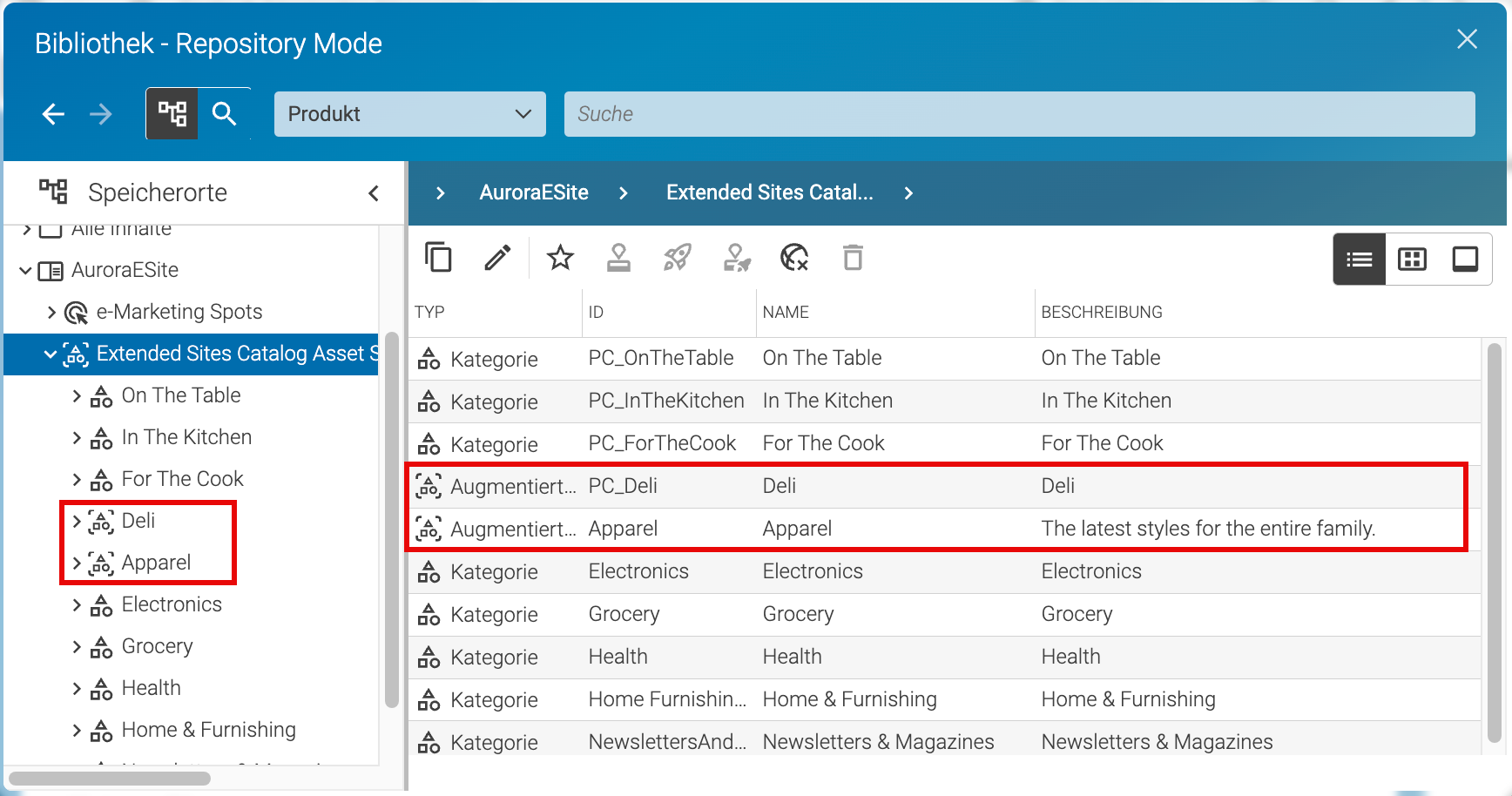The height and width of the screenshot is (796, 1512).
Task: Collapse the AuroraESite tree node
Action: click(25, 271)
